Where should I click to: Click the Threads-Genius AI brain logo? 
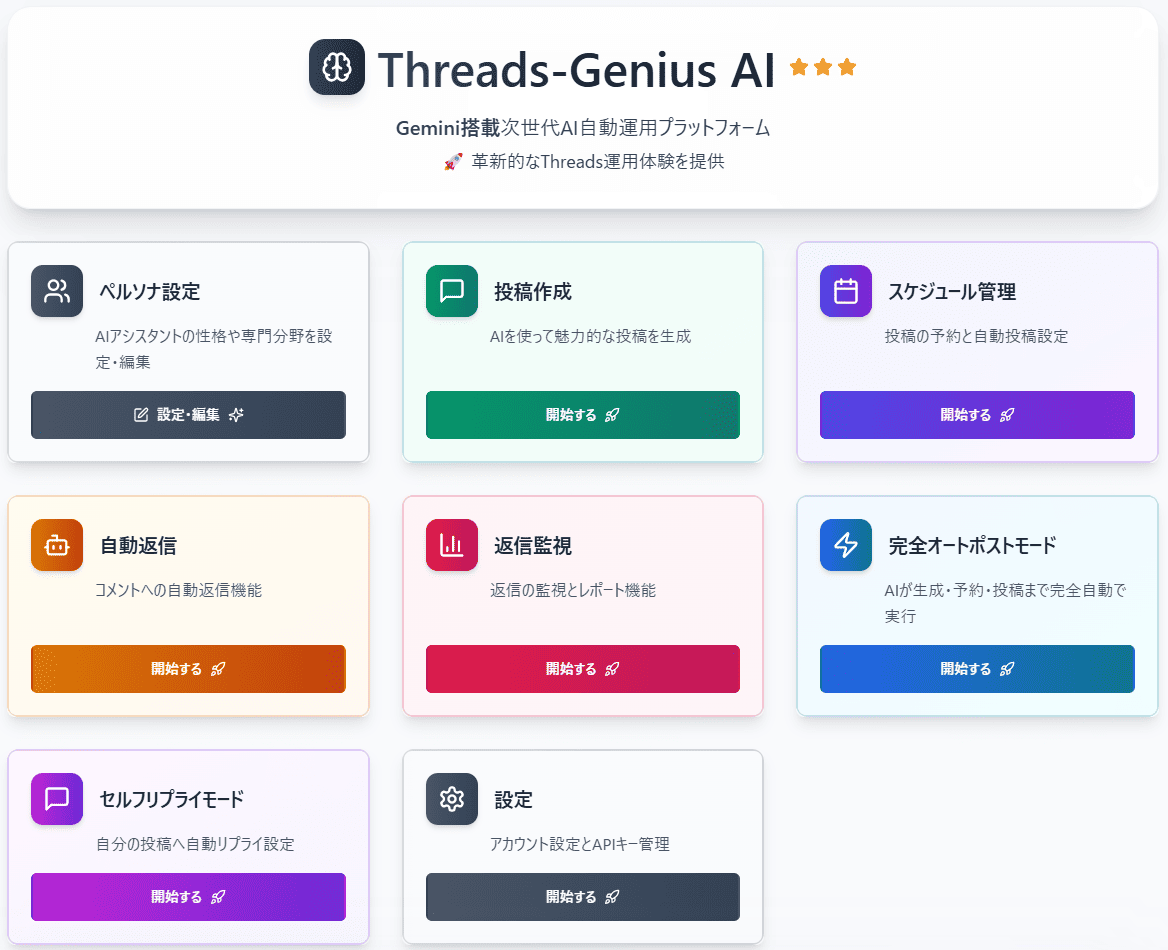click(337, 67)
